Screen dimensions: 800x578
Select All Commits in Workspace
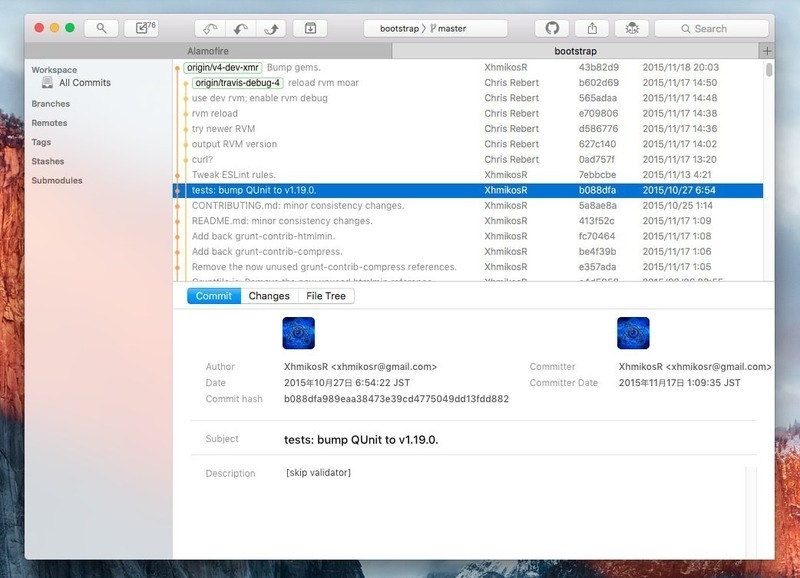(x=84, y=83)
